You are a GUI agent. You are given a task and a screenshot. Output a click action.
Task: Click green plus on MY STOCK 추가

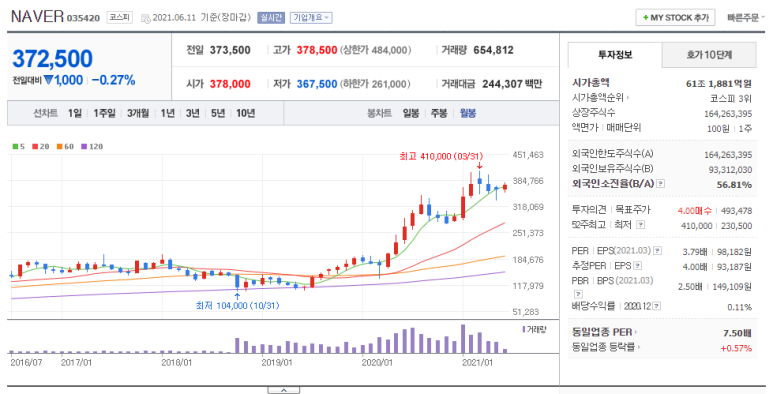point(645,18)
